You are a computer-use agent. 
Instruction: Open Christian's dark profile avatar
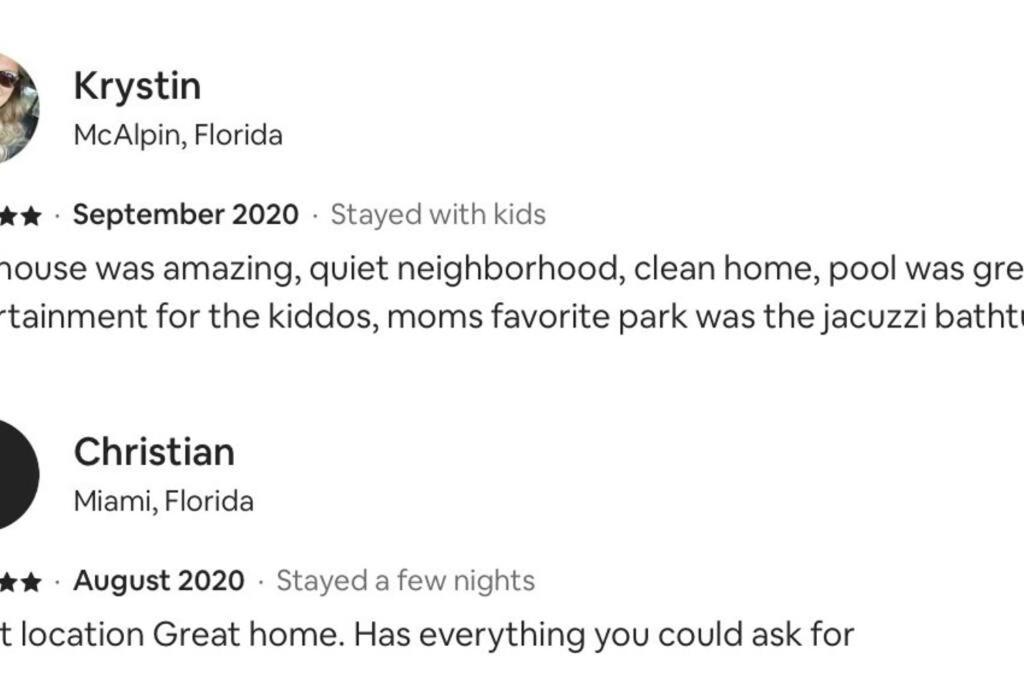click(x=18, y=475)
